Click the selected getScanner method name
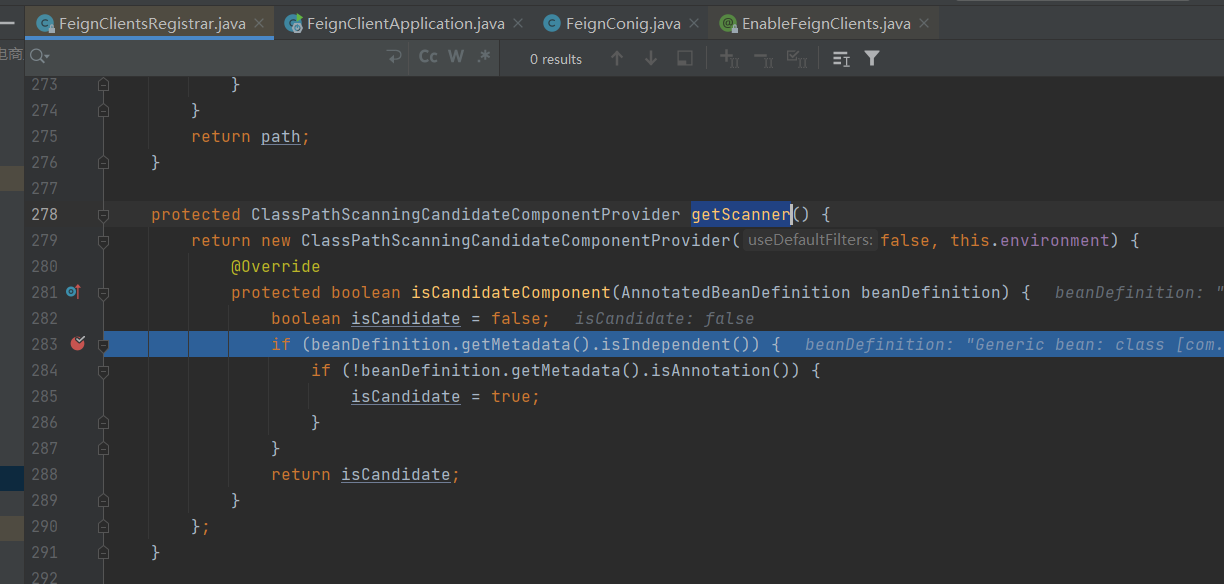The height and width of the screenshot is (584, 1224). pyautogui.click(x=741, y=214)
